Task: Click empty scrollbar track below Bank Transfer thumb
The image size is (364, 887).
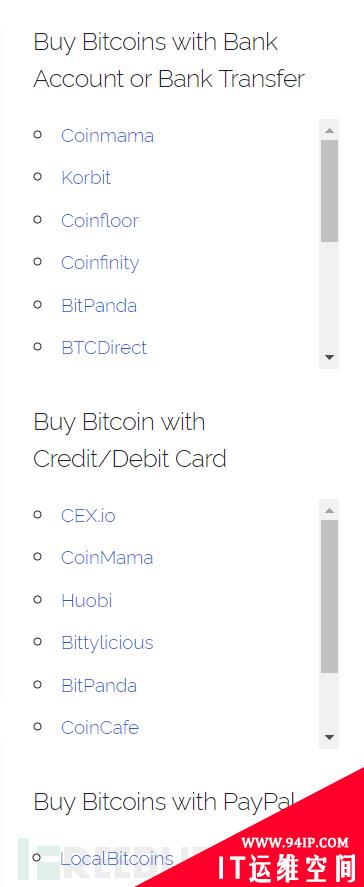Action: click(329, 295)
